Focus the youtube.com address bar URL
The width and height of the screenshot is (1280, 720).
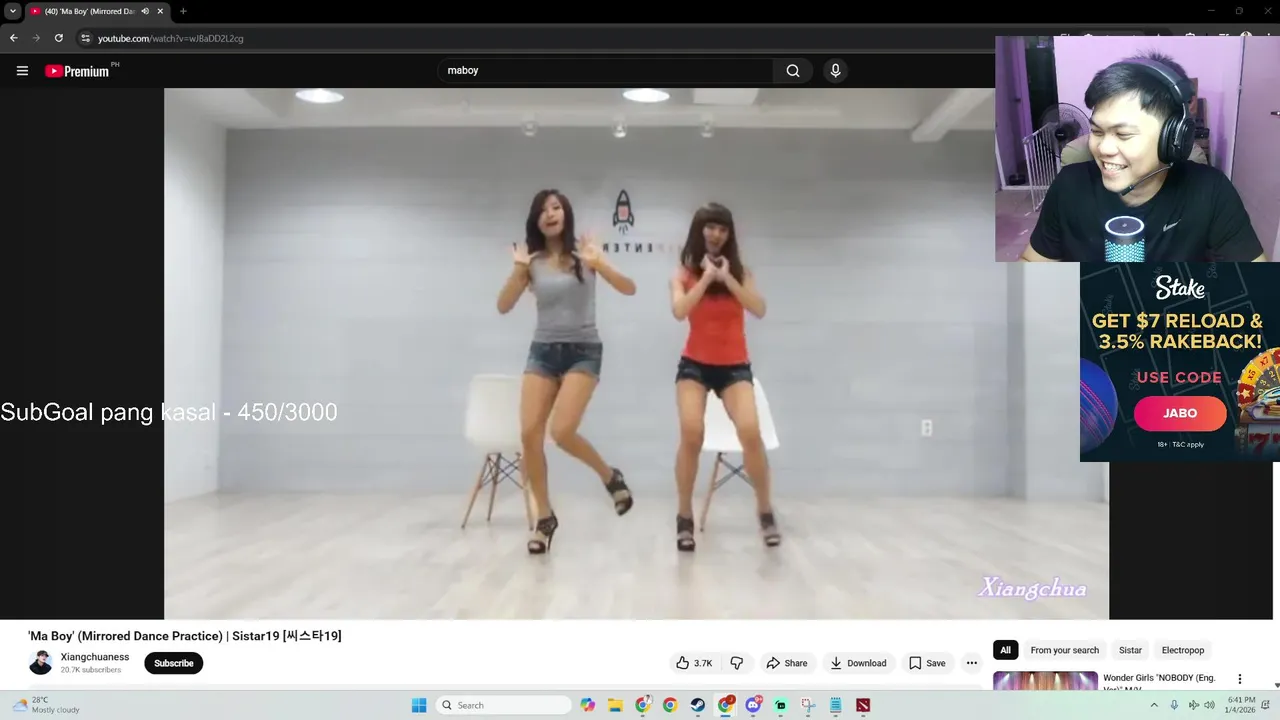point(171,38)
